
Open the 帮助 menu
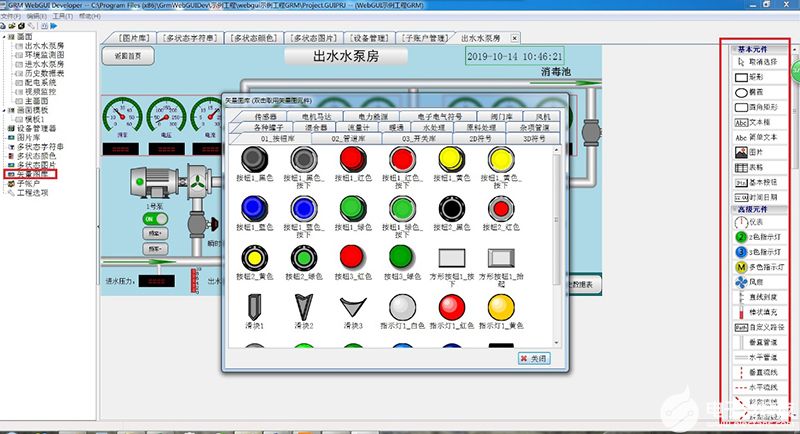point(90,16)
